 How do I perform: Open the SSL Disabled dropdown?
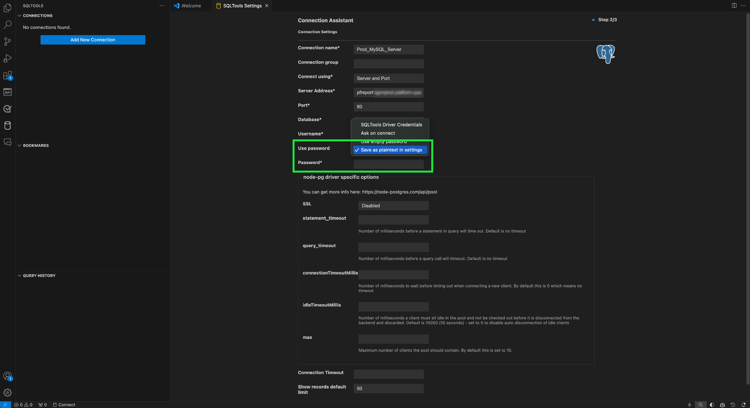(393, 206)
